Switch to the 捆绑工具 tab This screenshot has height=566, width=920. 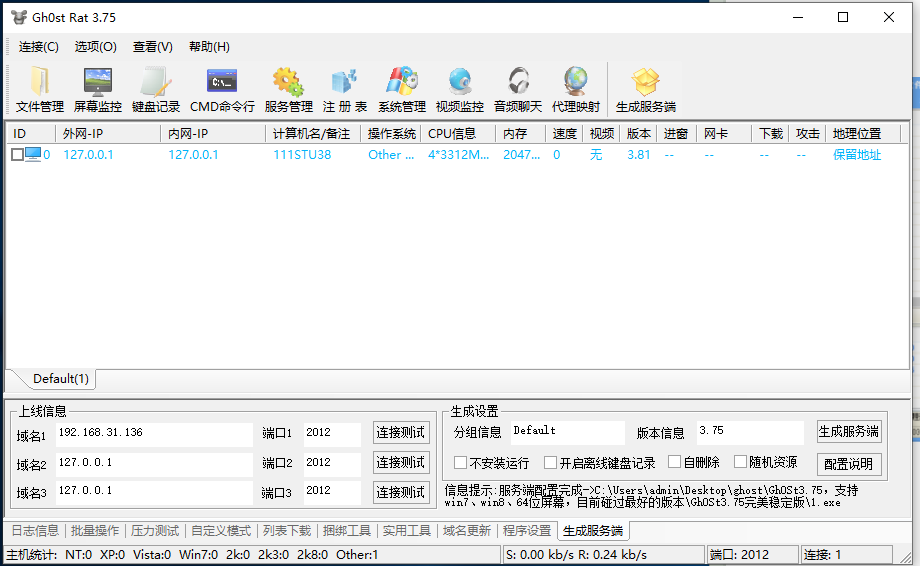coord(347,531)
